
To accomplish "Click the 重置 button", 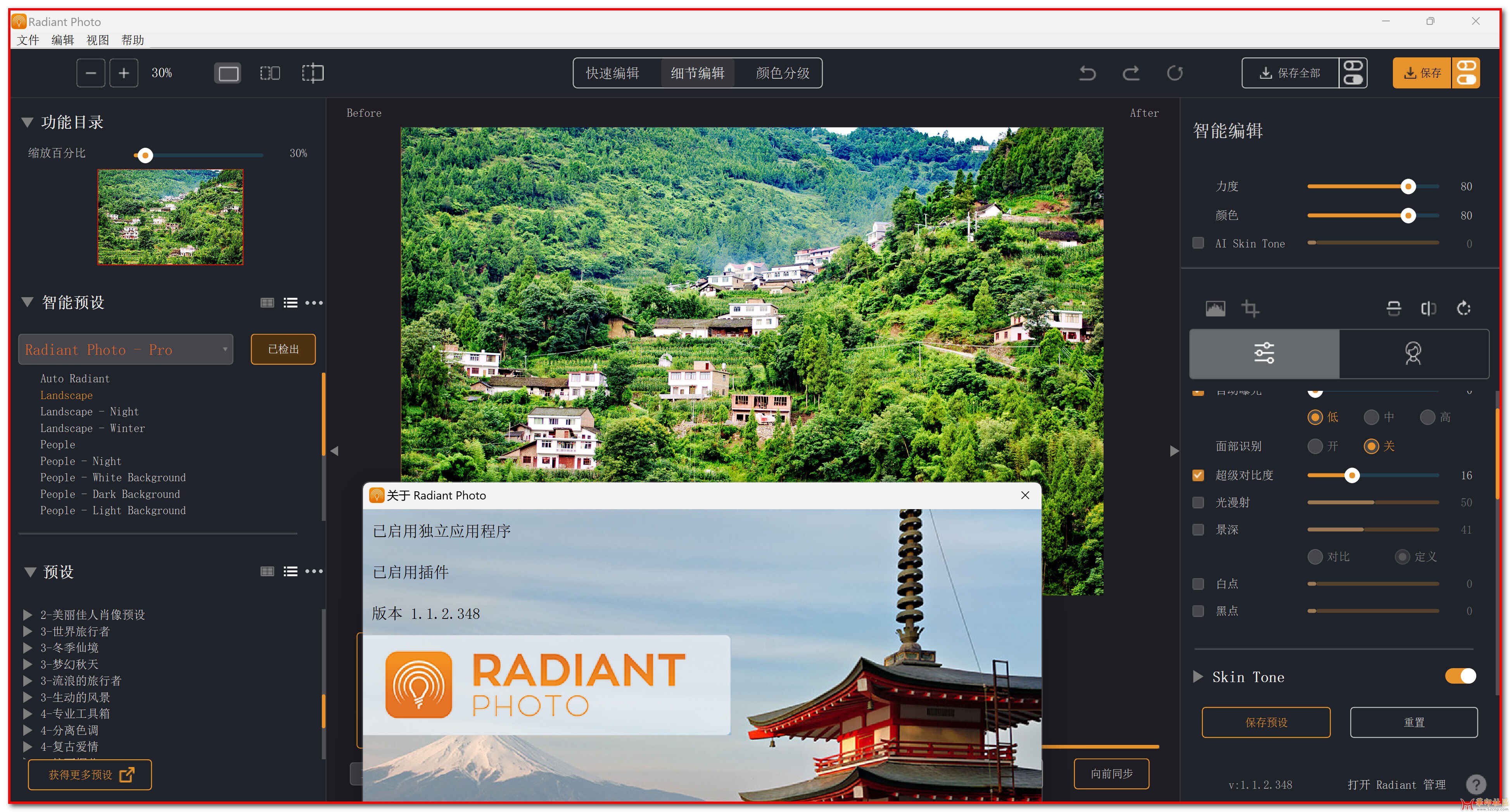I will pyautogui.click(x=1414, y=723).
